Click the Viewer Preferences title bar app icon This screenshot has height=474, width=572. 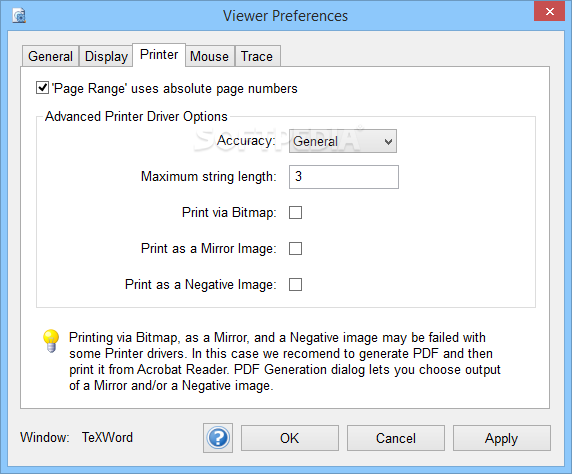[19, 16]
